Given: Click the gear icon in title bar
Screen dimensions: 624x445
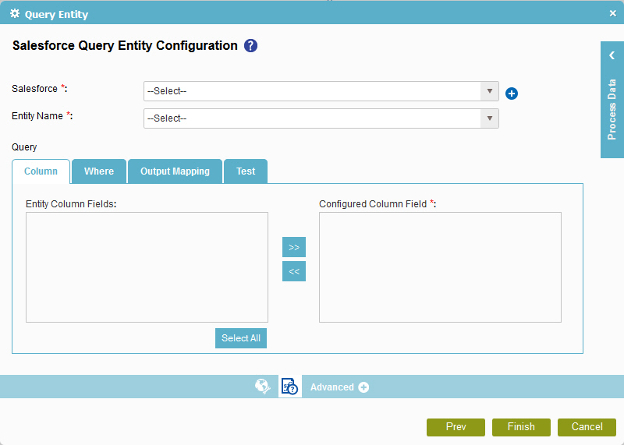Looking at the screenshot, I should click(x=15, y=14).
